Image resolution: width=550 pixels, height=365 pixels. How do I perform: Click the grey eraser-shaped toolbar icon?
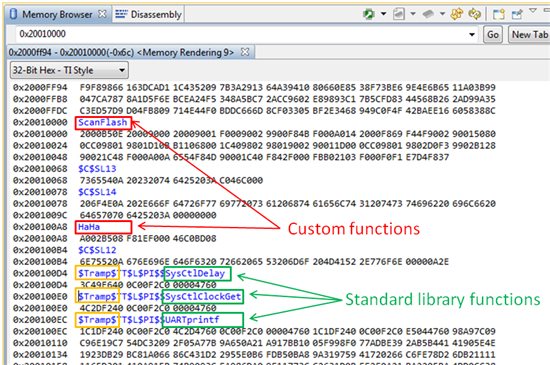(428, 14)
